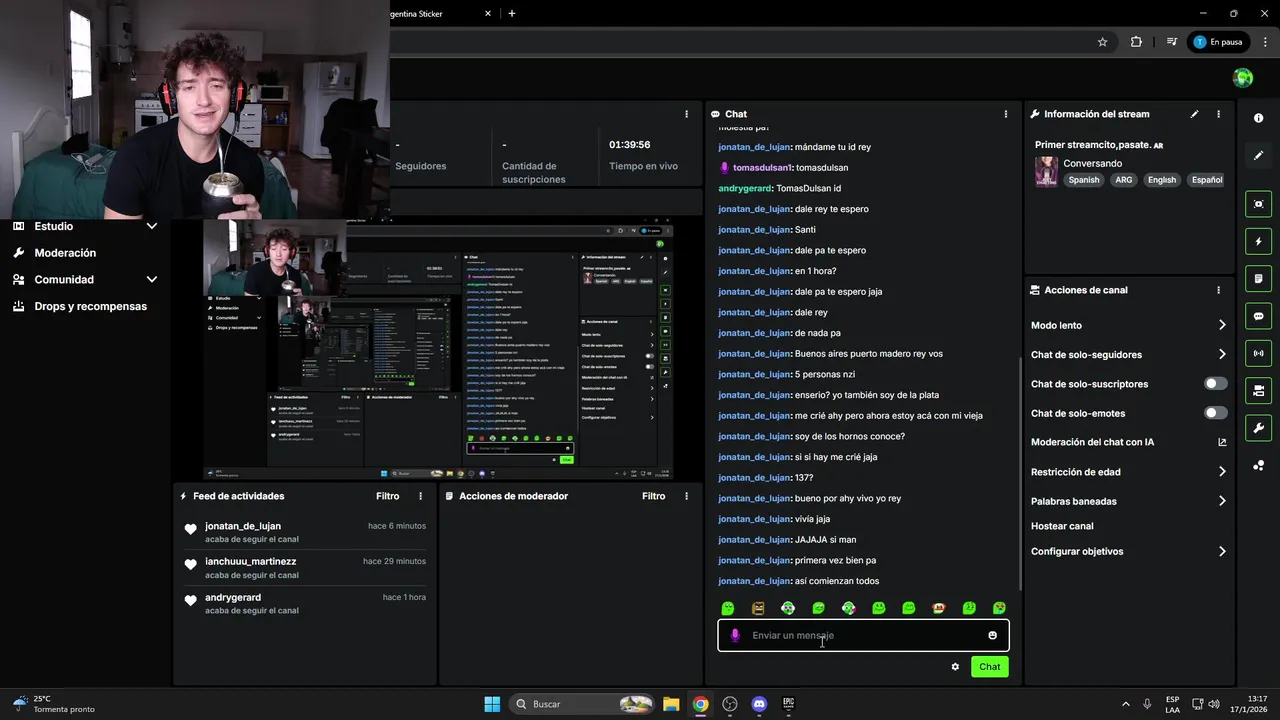Viewport: 1280px width, 720px height.
Task: Expand Restricción de edad settings
Action: pyautogui.click(x=1222, y=472)
